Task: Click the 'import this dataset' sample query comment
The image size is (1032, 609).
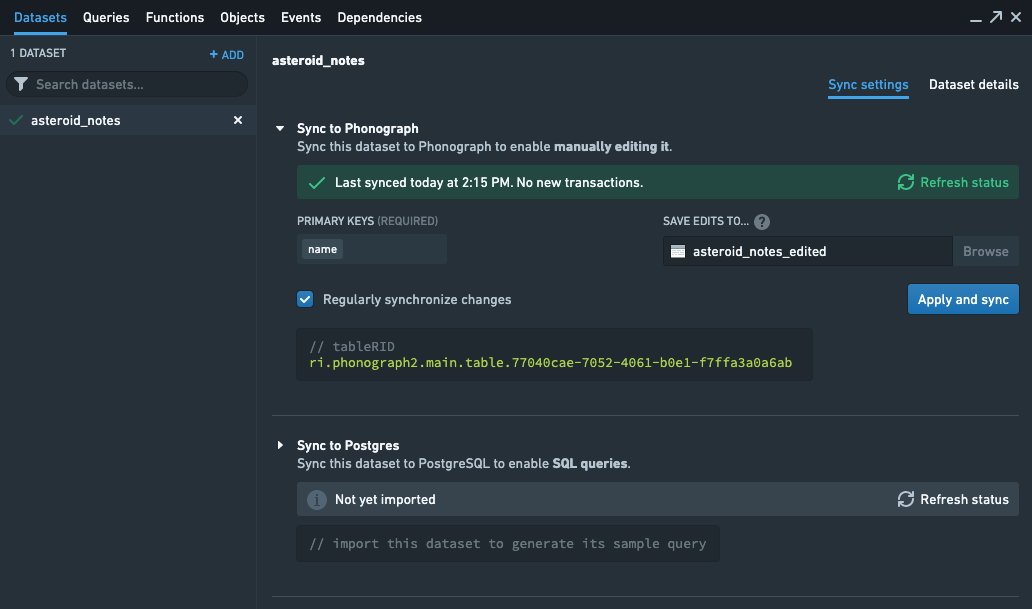Action: click(x=507, y=544)
